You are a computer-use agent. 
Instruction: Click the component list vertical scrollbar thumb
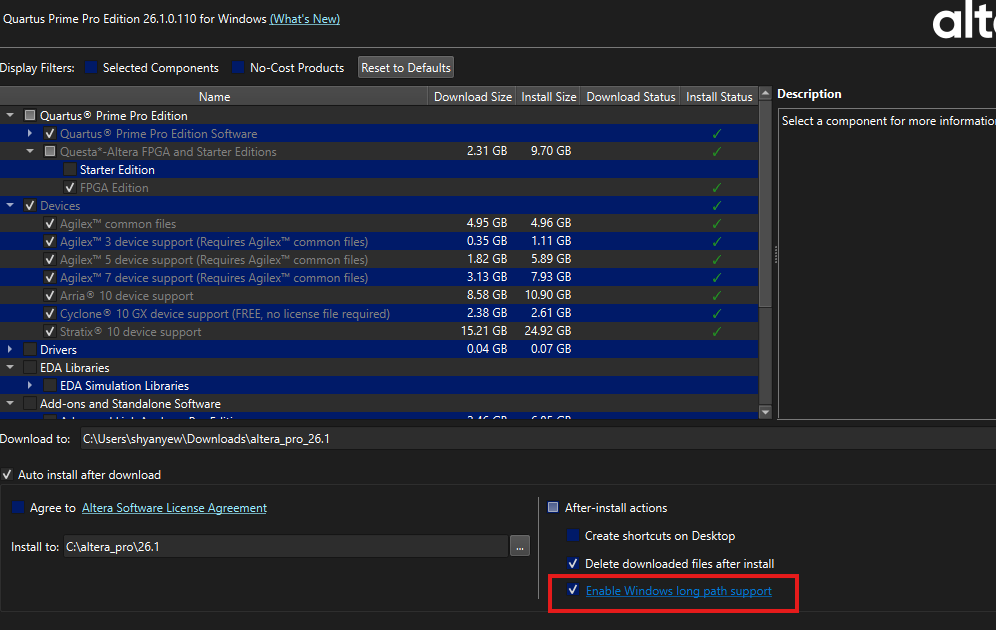765,204
